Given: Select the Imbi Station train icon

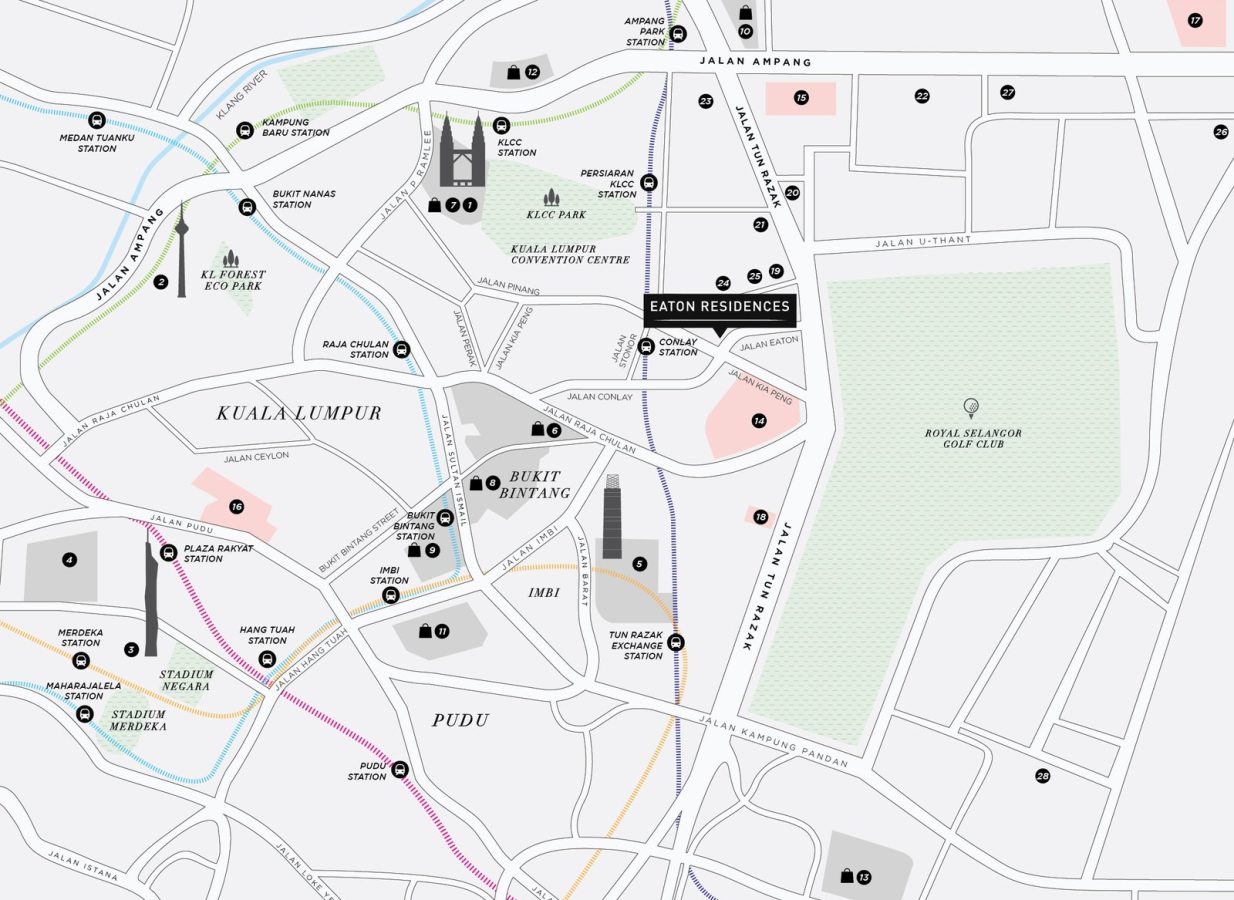Looking at the screenshot, I should (391, 595).
